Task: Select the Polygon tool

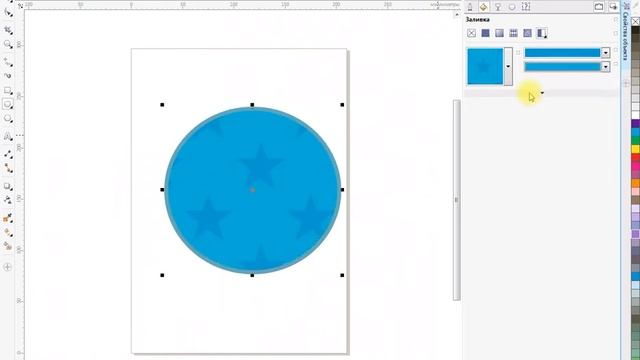Action: [8, 119]
